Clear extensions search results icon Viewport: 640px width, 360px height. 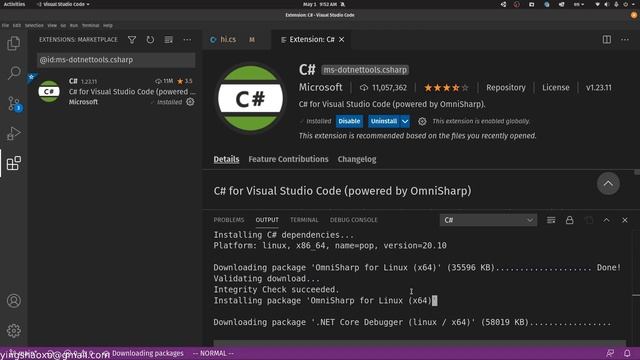[169, 40]
